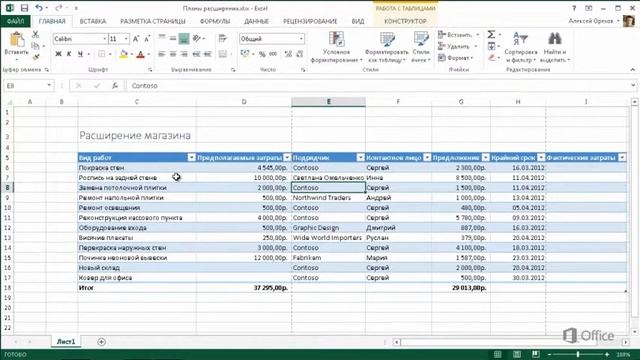Switch to the ВСТАВКА ribbon tab

coord(93,21)
